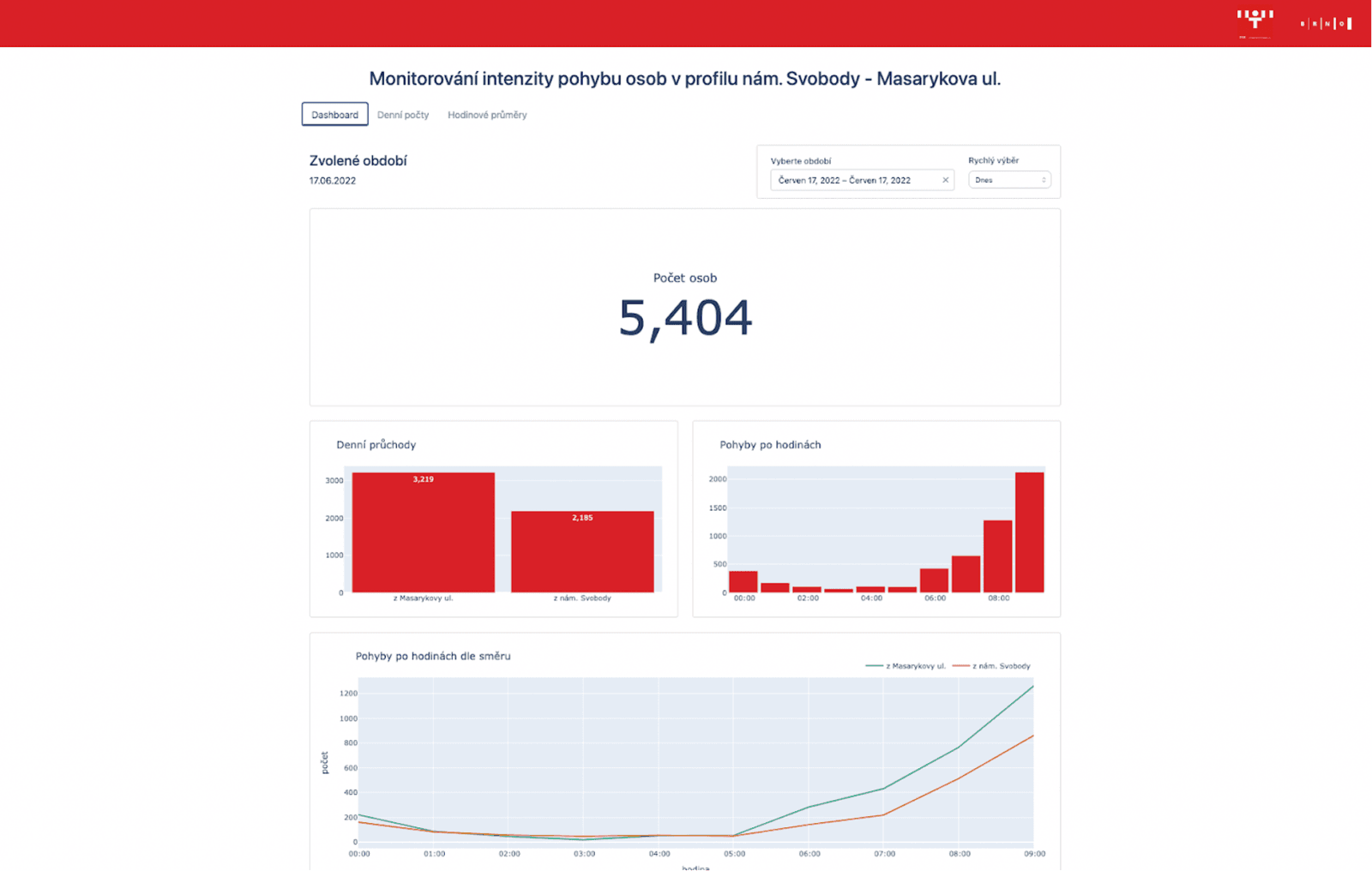Click the 3,219 bar in Denní průchody

424,532
